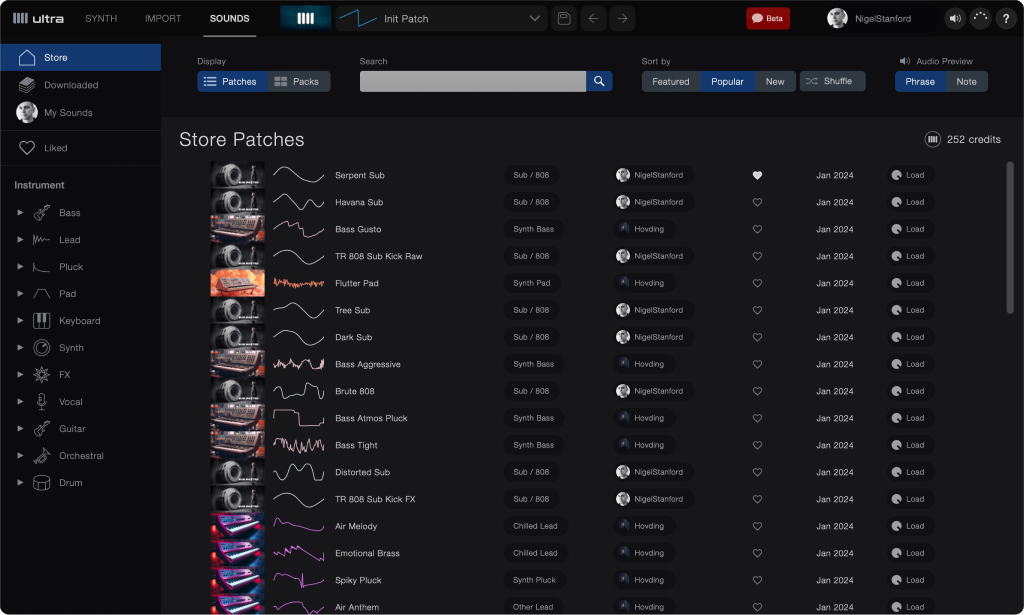Click the search magnifier button
The width and height of the screenshot is (1025, 615).
click(x=599, y=81)
